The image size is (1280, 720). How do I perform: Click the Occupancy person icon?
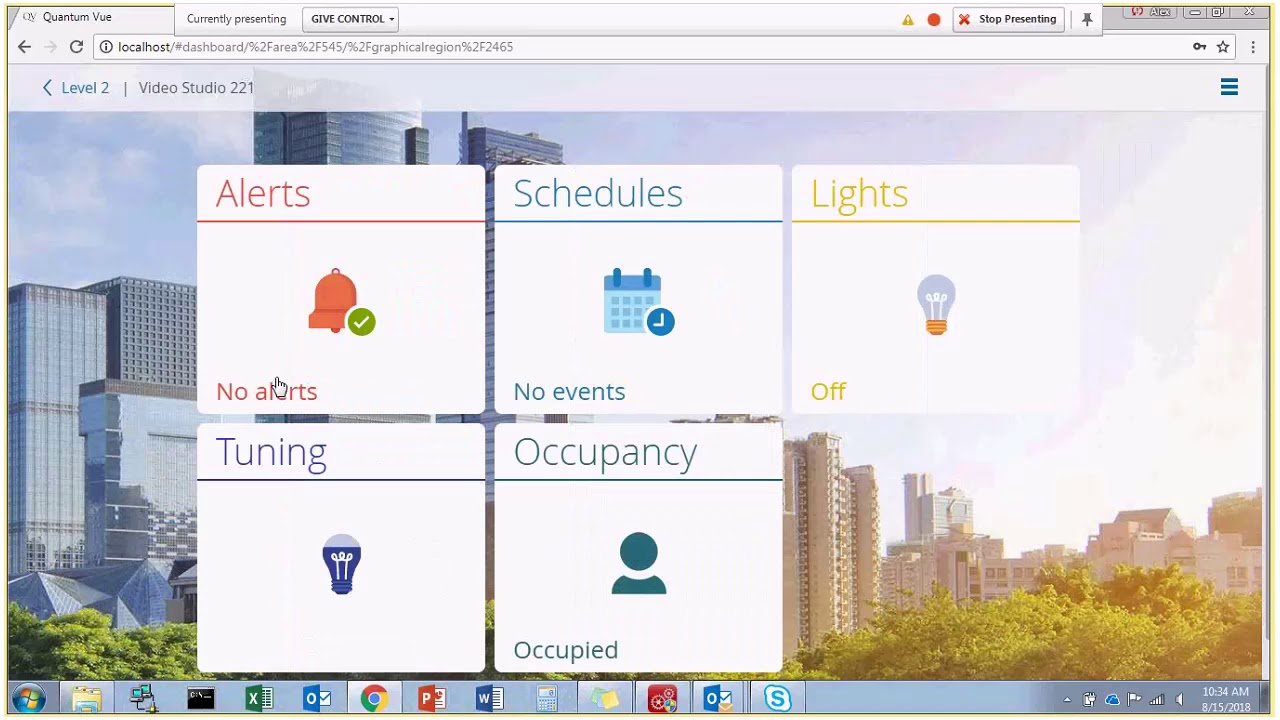pyautogui.click(x=638, y=564)
